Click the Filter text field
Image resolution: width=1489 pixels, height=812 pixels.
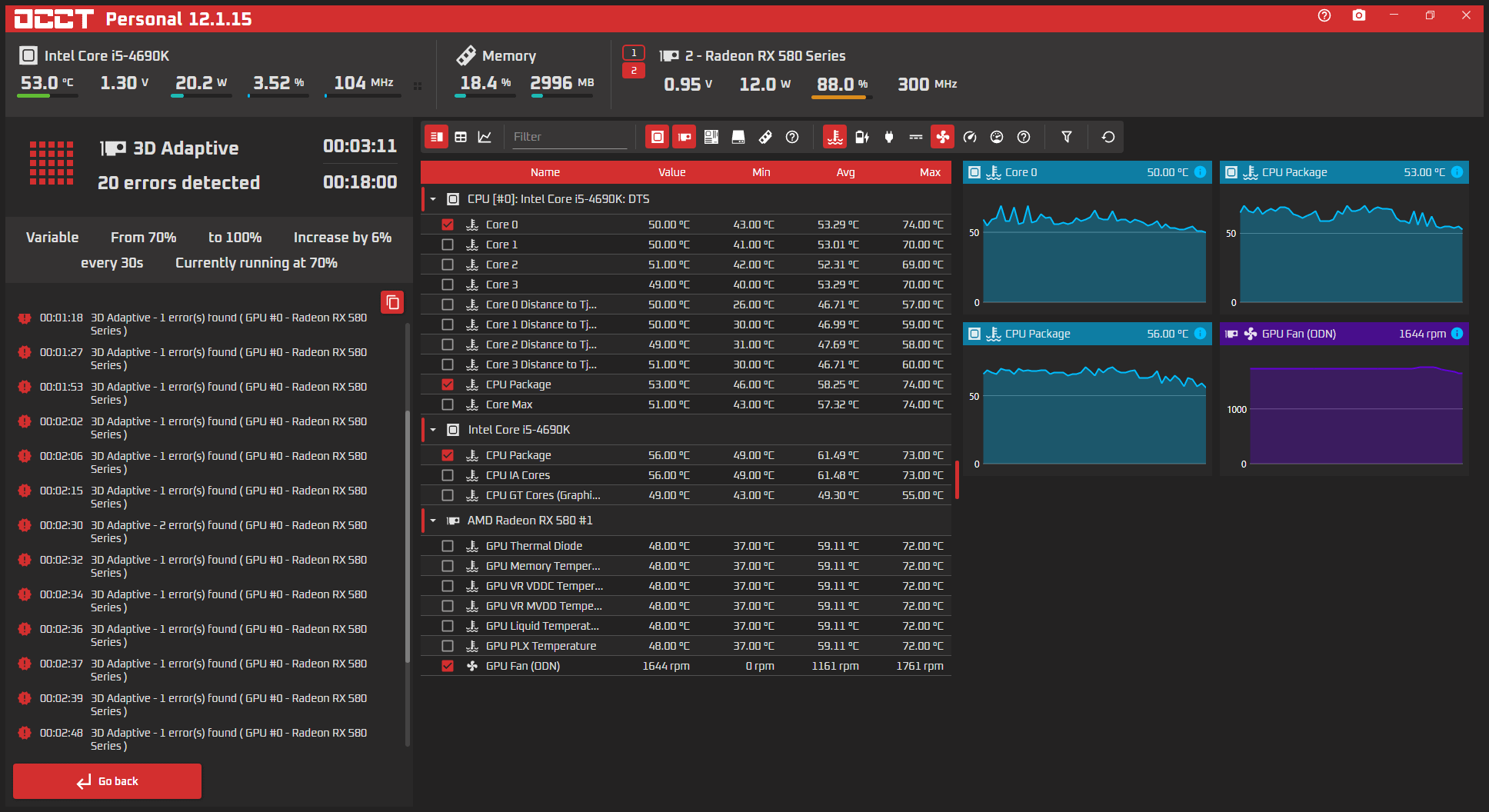(x=570, y=137)
